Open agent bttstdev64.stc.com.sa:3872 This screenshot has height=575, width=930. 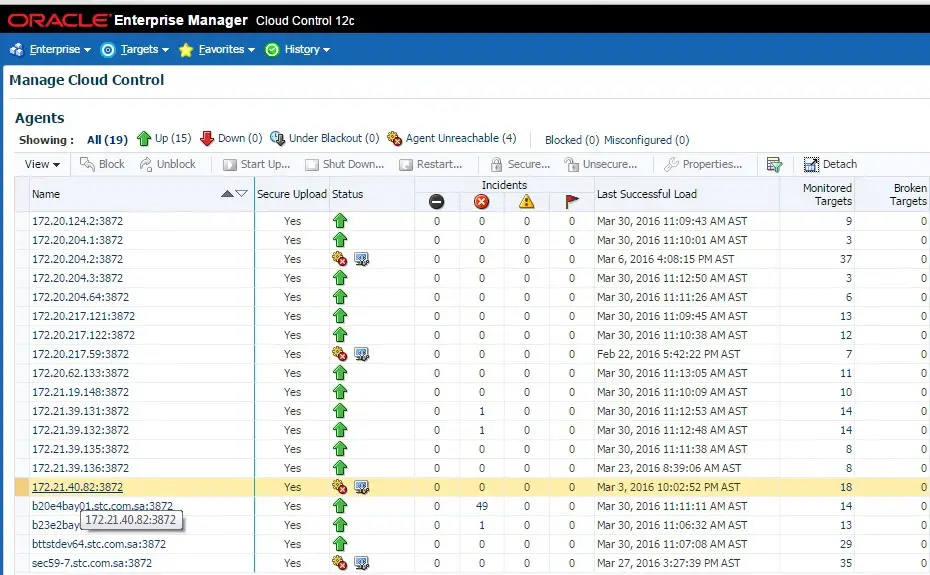click(99, 544)
